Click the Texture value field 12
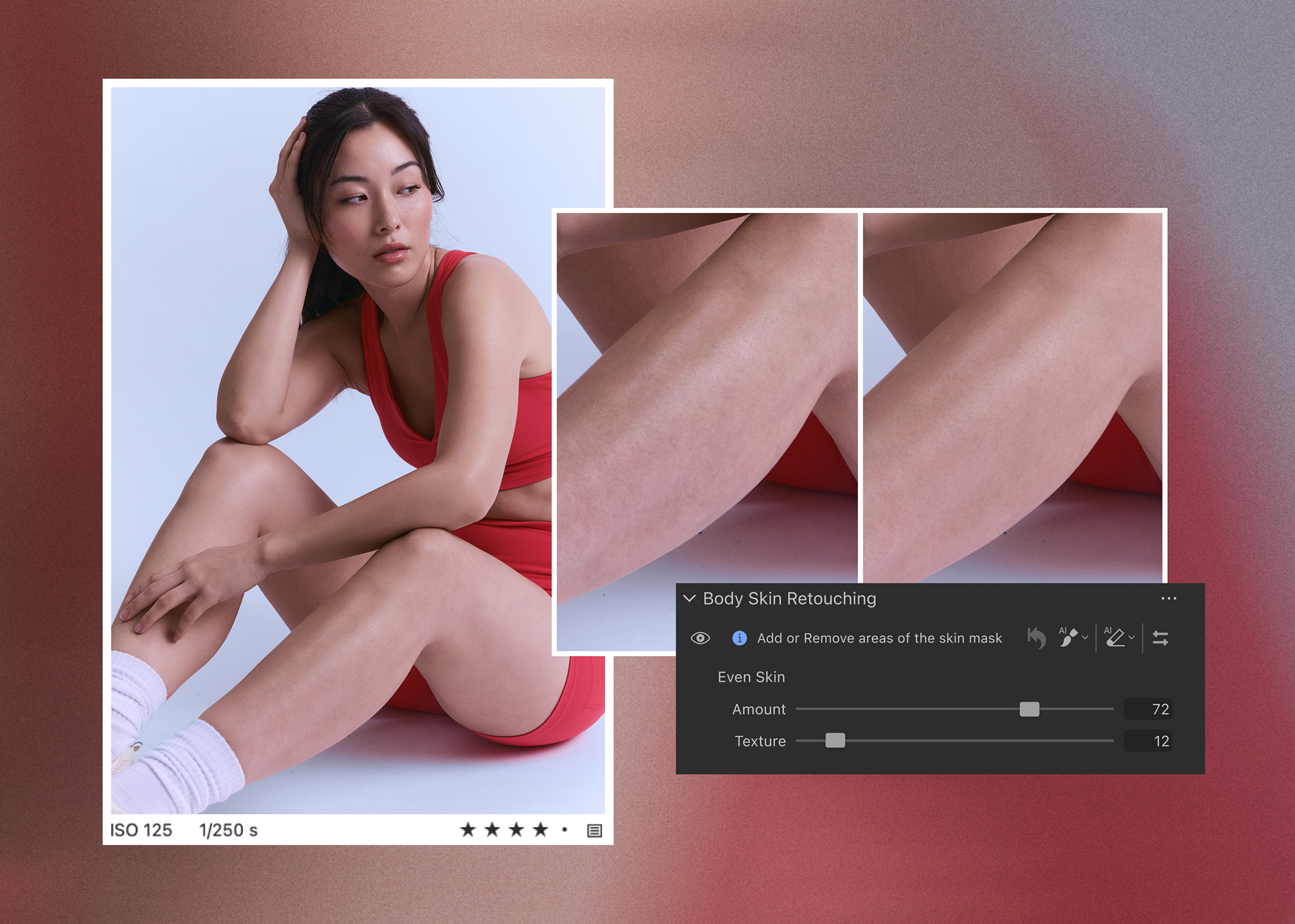The image size is (1295, 924). 1148,741
